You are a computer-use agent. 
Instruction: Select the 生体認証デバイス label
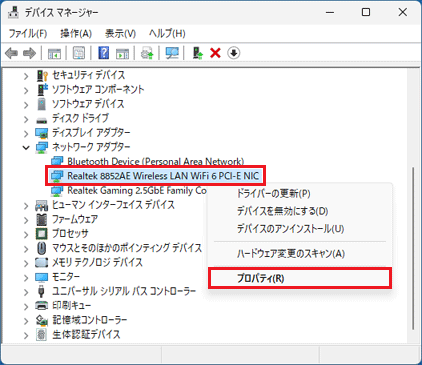(x=86, y=334)
